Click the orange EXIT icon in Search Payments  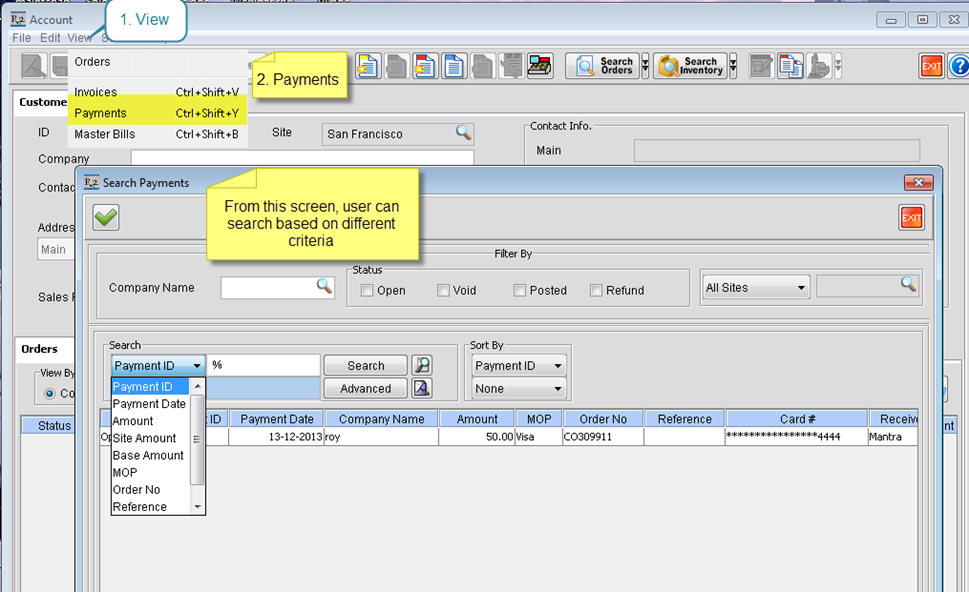pyautogui.click(x=910, y=217)
